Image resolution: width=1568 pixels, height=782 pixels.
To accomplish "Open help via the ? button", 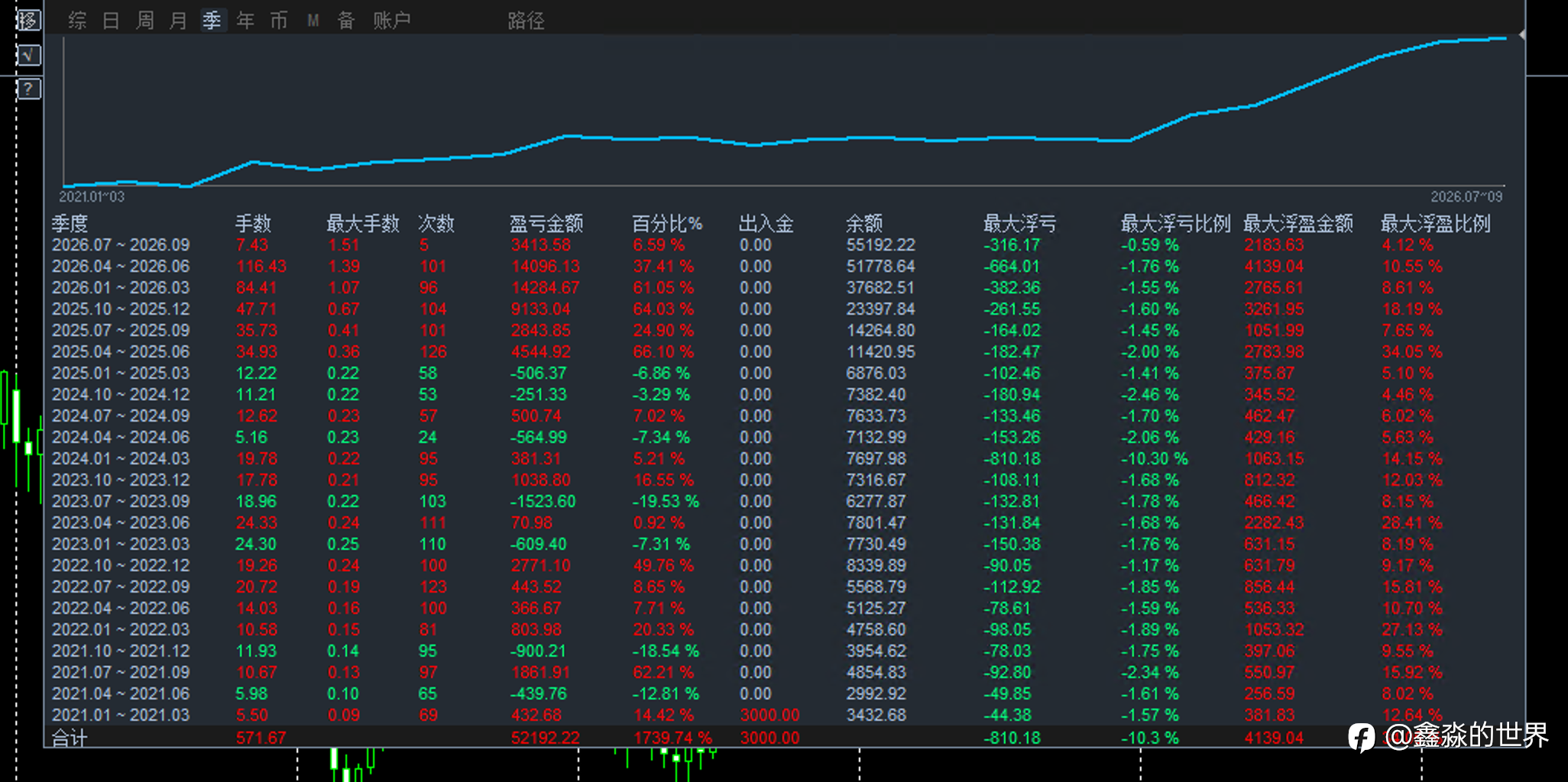I will coord(28,89).
